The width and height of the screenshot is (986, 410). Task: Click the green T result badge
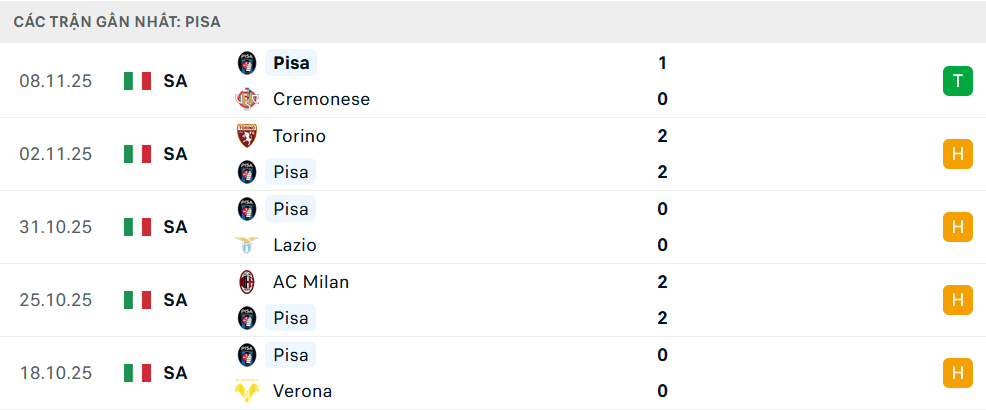click(x=957, y=81)
